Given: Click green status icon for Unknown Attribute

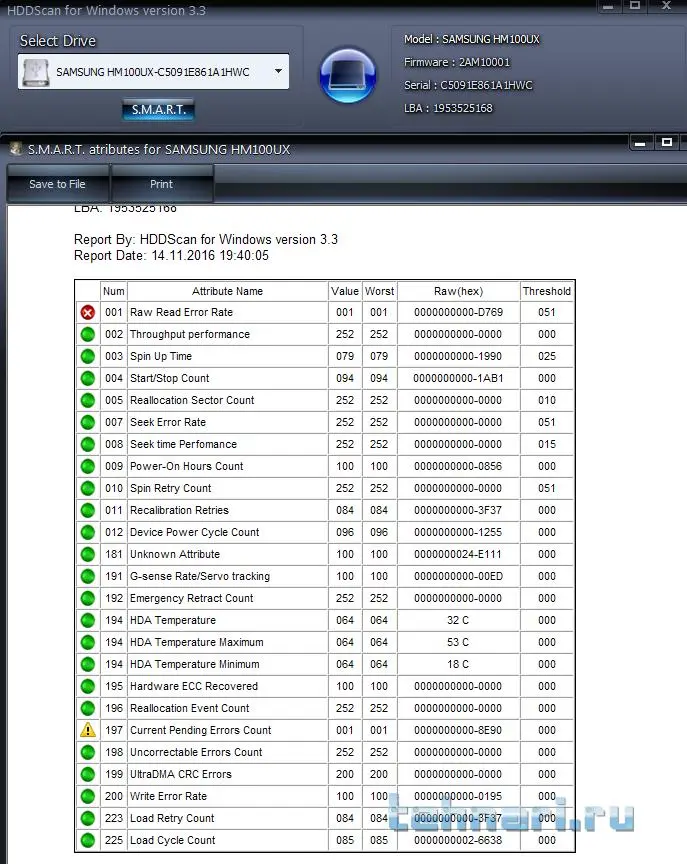Looking at the screenshot, I should [88, 554].
